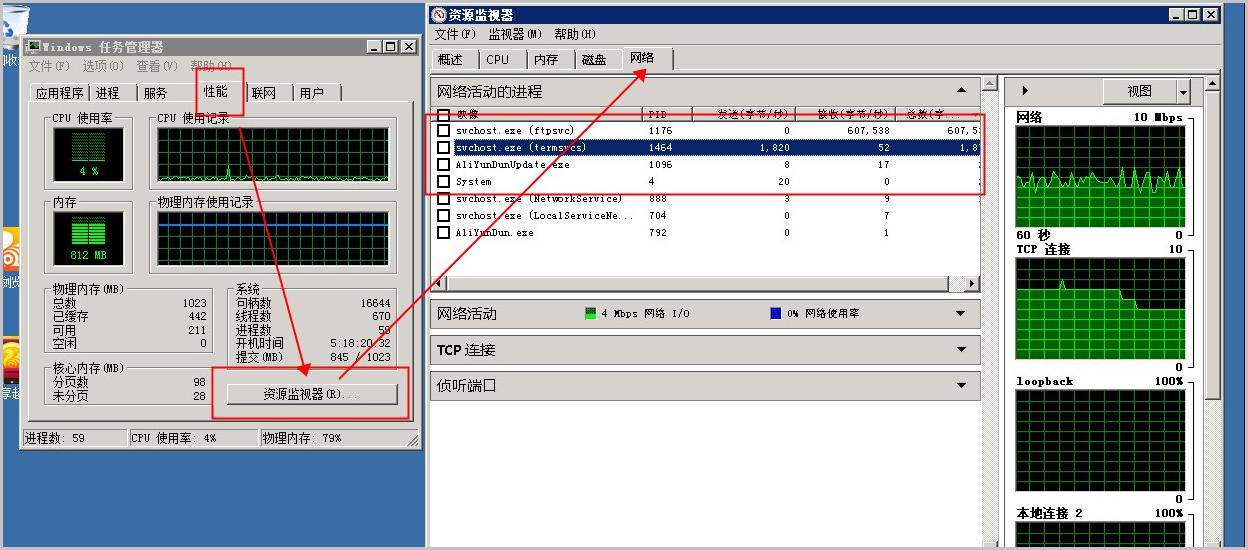1248x550 pixels.
Task: Click the 607,538 receive value
Action: click(x=867, y=131)
